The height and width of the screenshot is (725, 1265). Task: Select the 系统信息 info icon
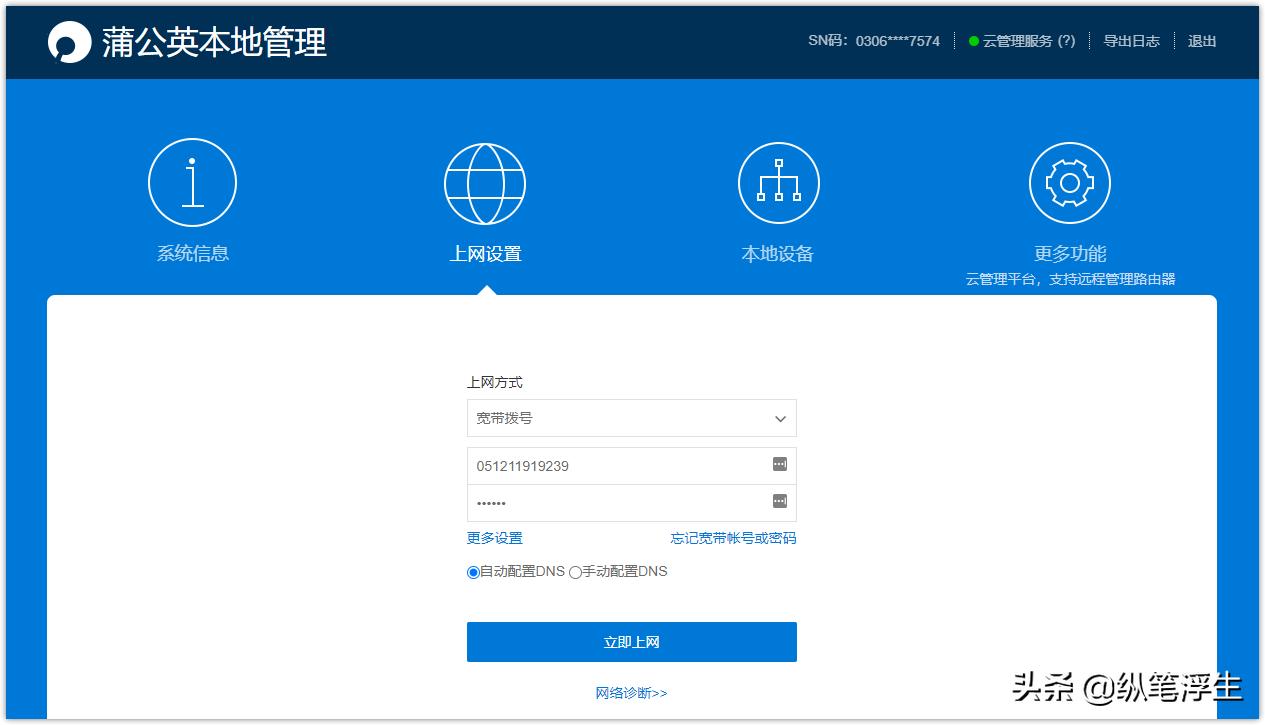pyautogui.click(x=192, y=182)
